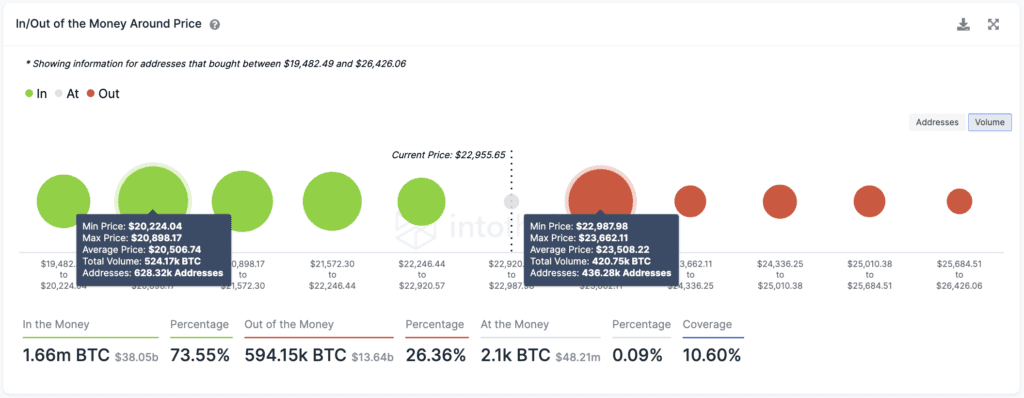Switch to the Volume view
The width and height of the screenshot is (1024, 398).
(x=990, y=122)
